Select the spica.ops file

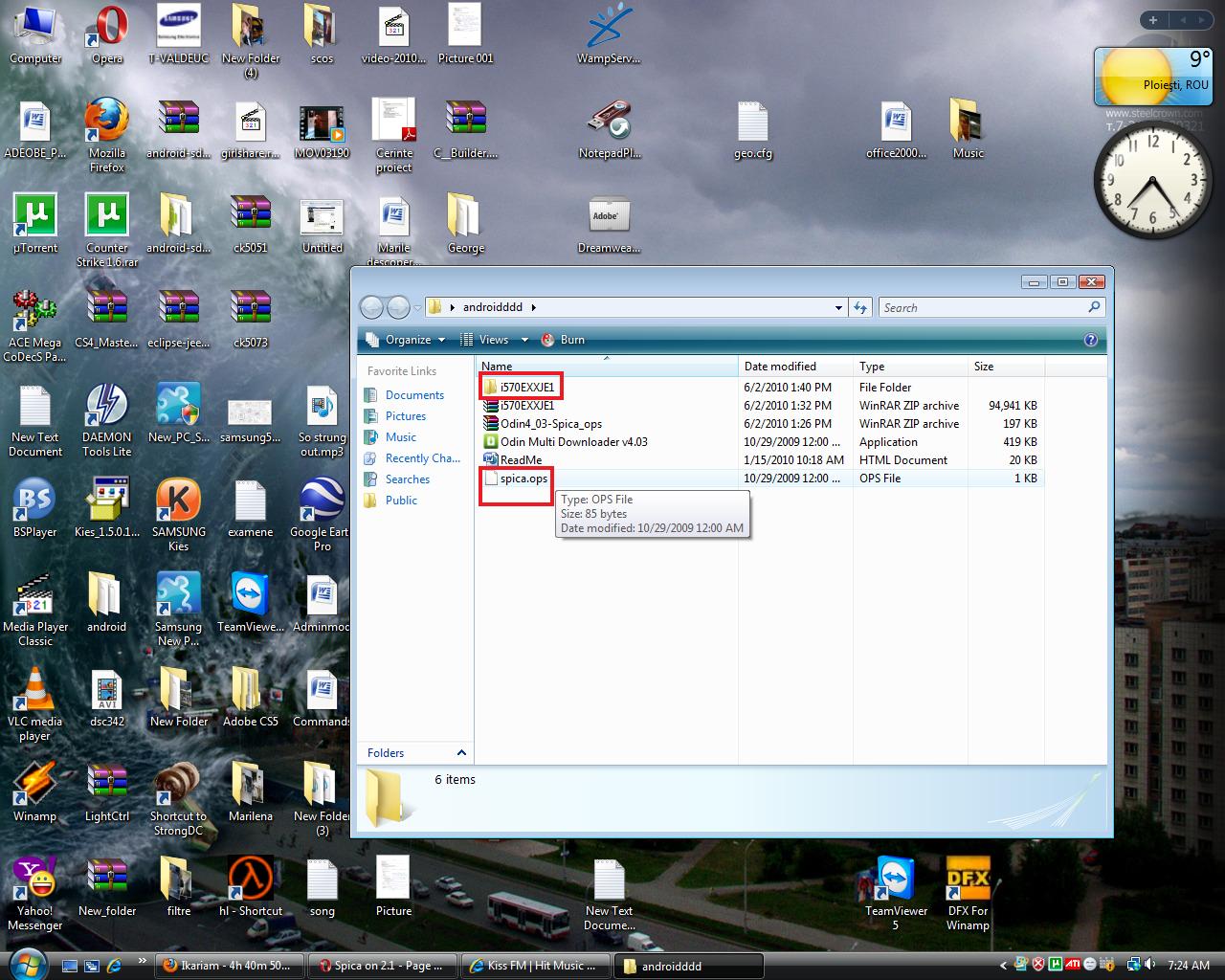pyautogui.click(x=523, y=479)
